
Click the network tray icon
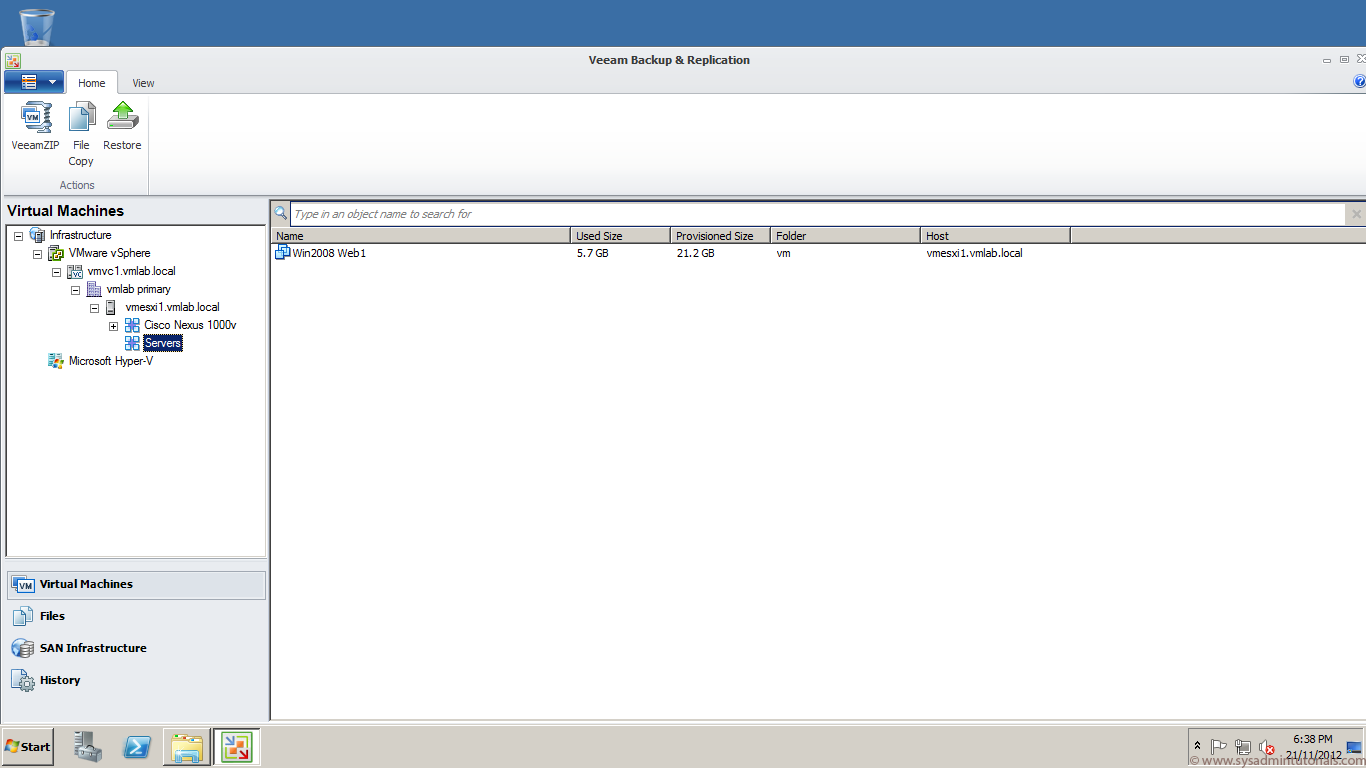pos(1243,747)
